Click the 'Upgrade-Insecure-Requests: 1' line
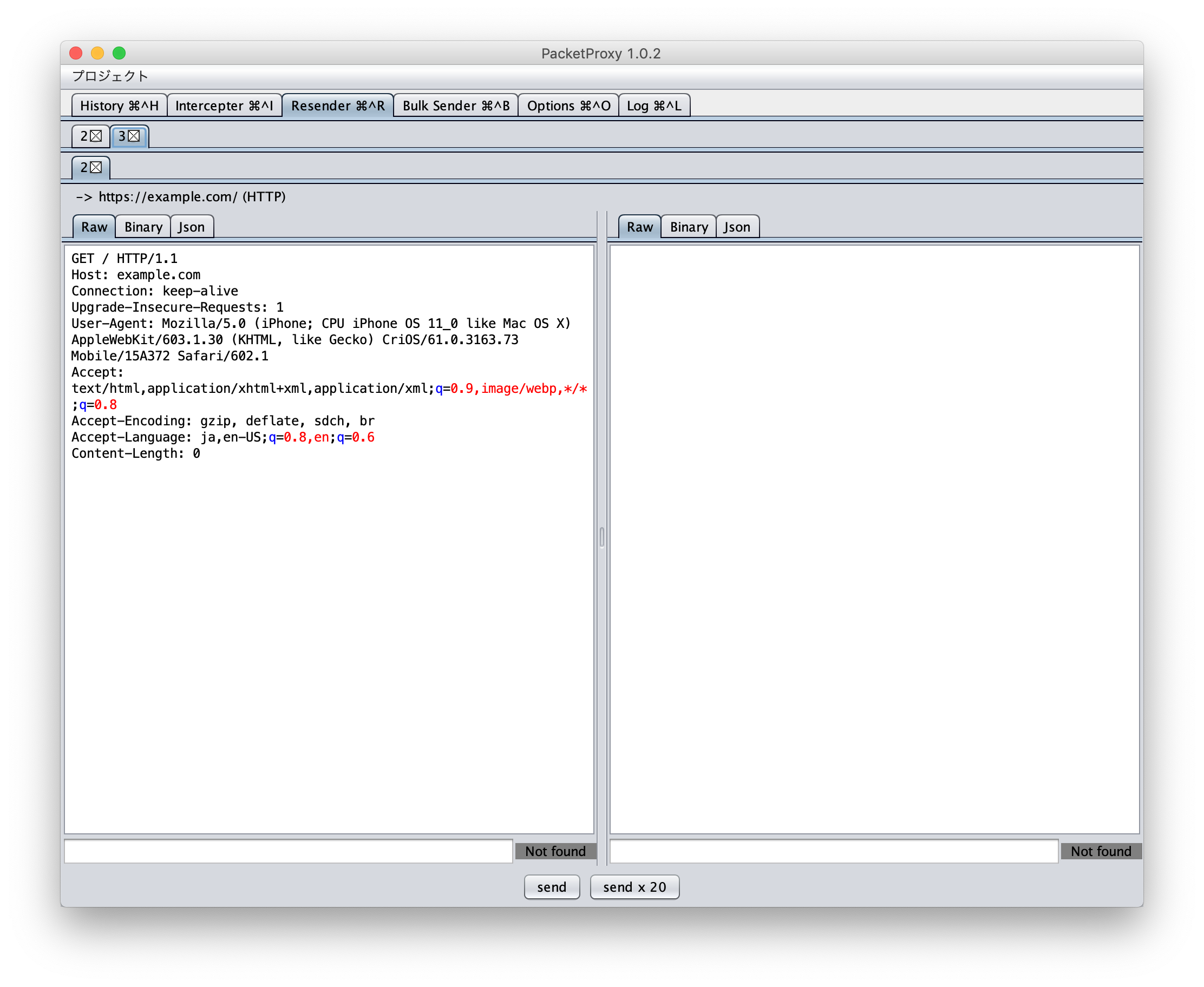1204x987 pixels. pyautogui.click(x=178, y=307)
